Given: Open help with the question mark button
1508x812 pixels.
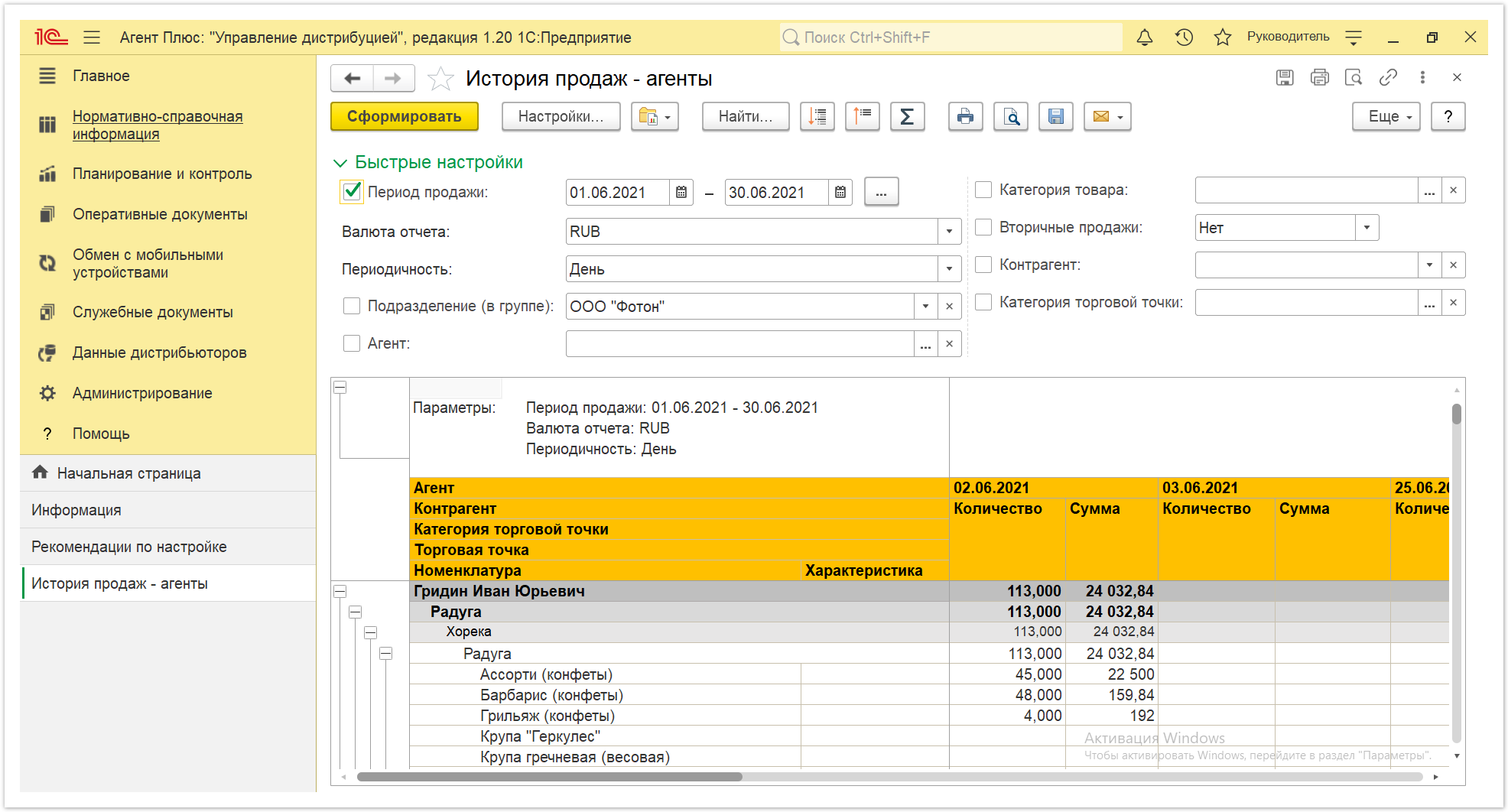Looking at the screenshot, I should [x=1448, y=117].
